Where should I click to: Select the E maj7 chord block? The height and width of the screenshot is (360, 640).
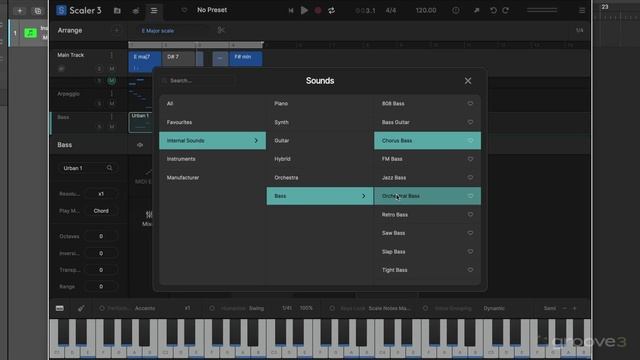(144, 62)
